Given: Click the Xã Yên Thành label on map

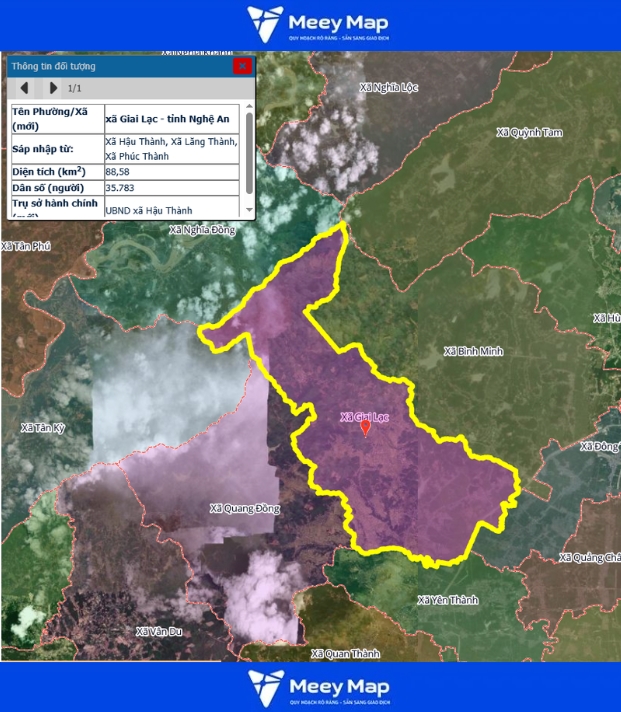Looking at the screenshot, I should pyautogui.click(x=447, y=600).
